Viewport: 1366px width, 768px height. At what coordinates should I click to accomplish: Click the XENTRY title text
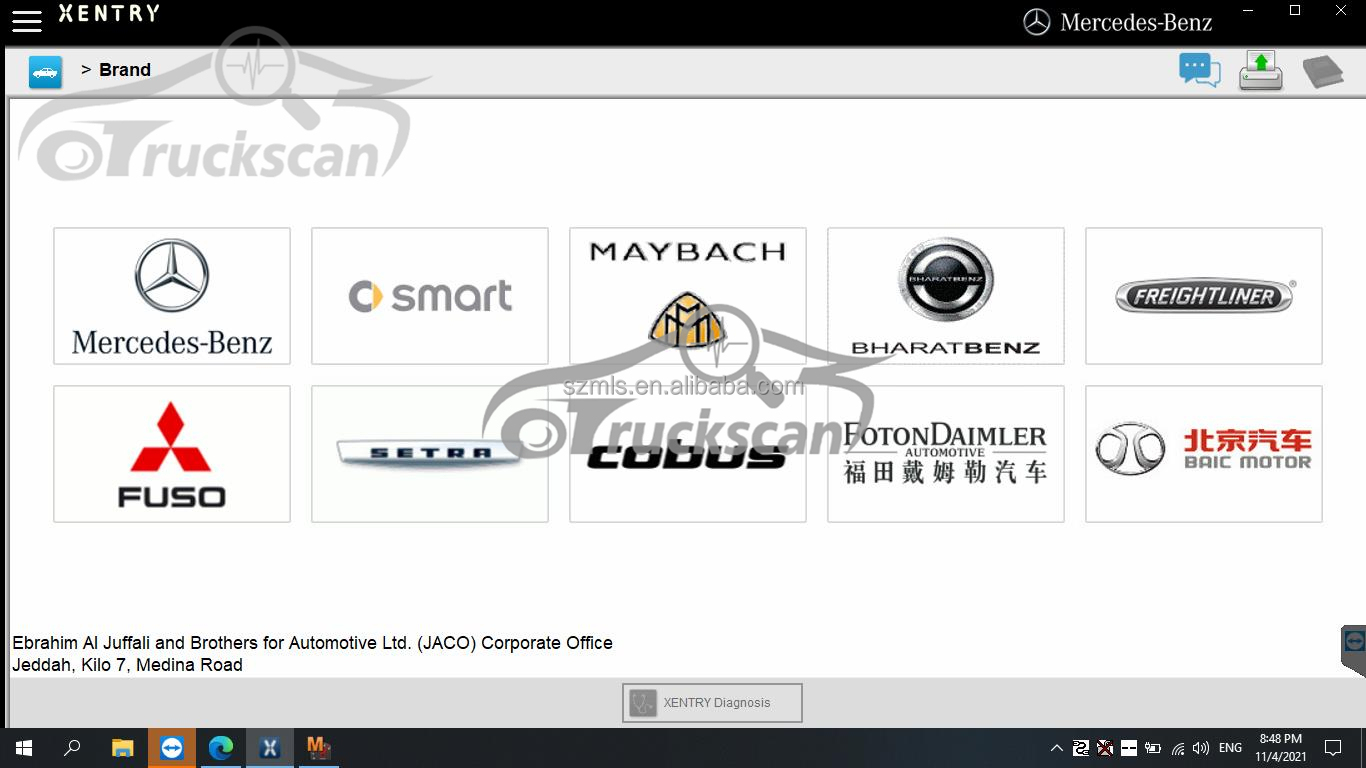point(109,14)
